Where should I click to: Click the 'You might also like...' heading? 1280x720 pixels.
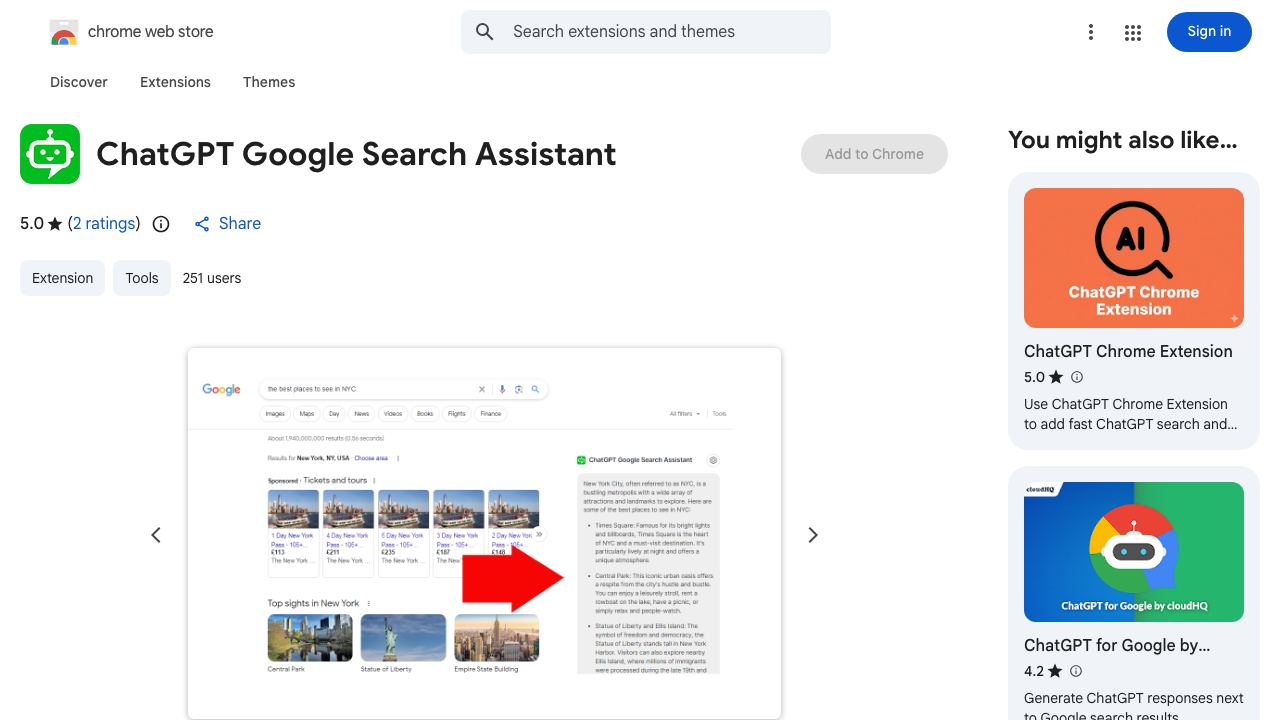1122,140
